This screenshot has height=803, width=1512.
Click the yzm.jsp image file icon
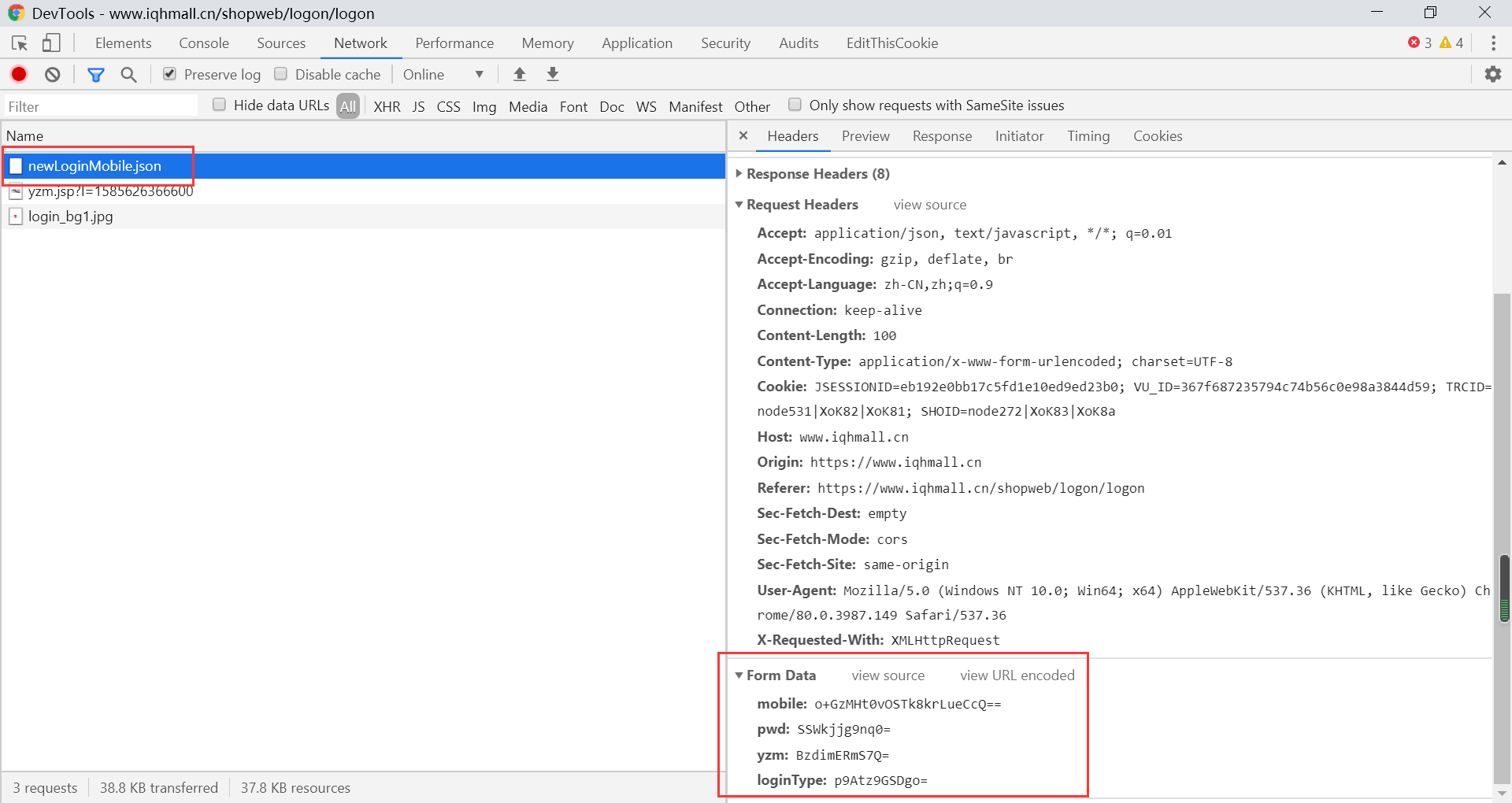click(x=16, y=191)
